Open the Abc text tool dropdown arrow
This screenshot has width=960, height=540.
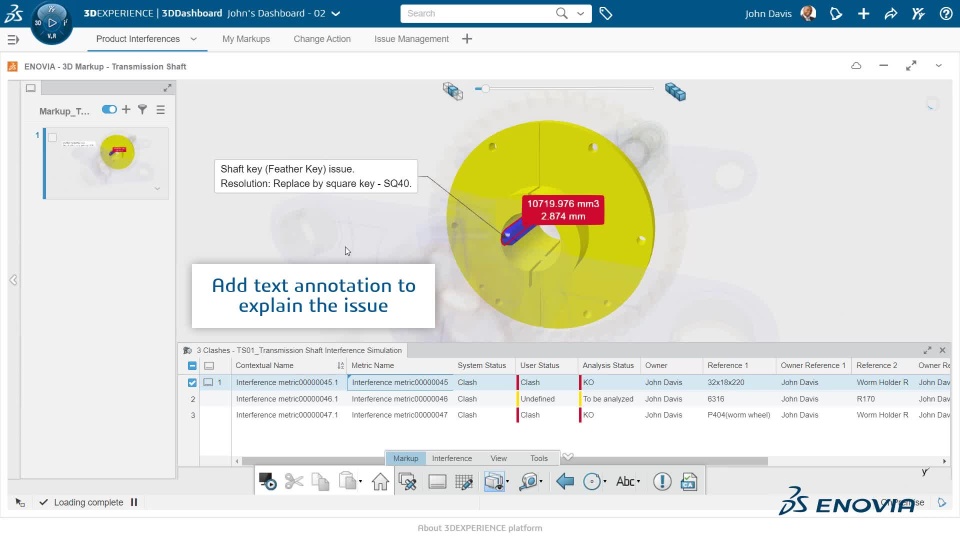tap(638, 482)
